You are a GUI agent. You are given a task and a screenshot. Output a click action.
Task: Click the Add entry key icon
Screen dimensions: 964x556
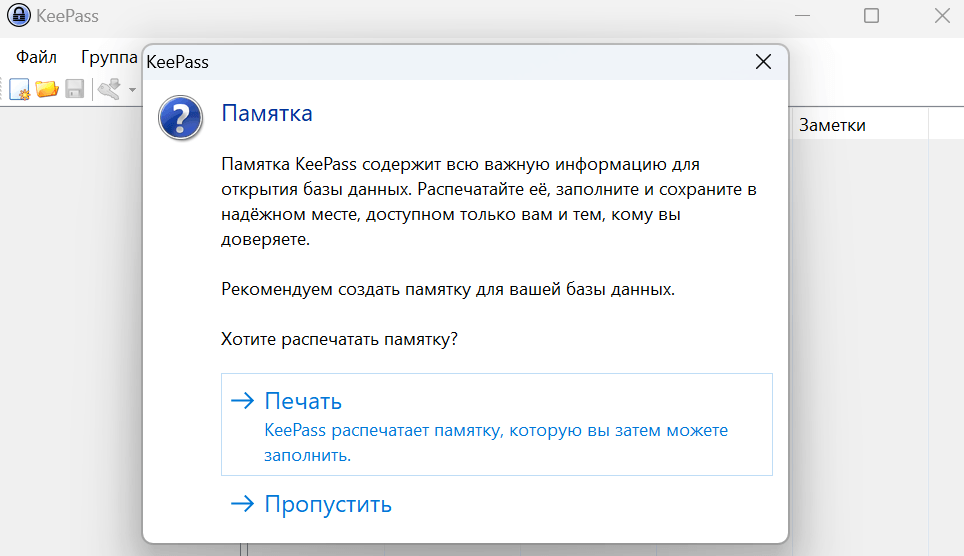110,89
